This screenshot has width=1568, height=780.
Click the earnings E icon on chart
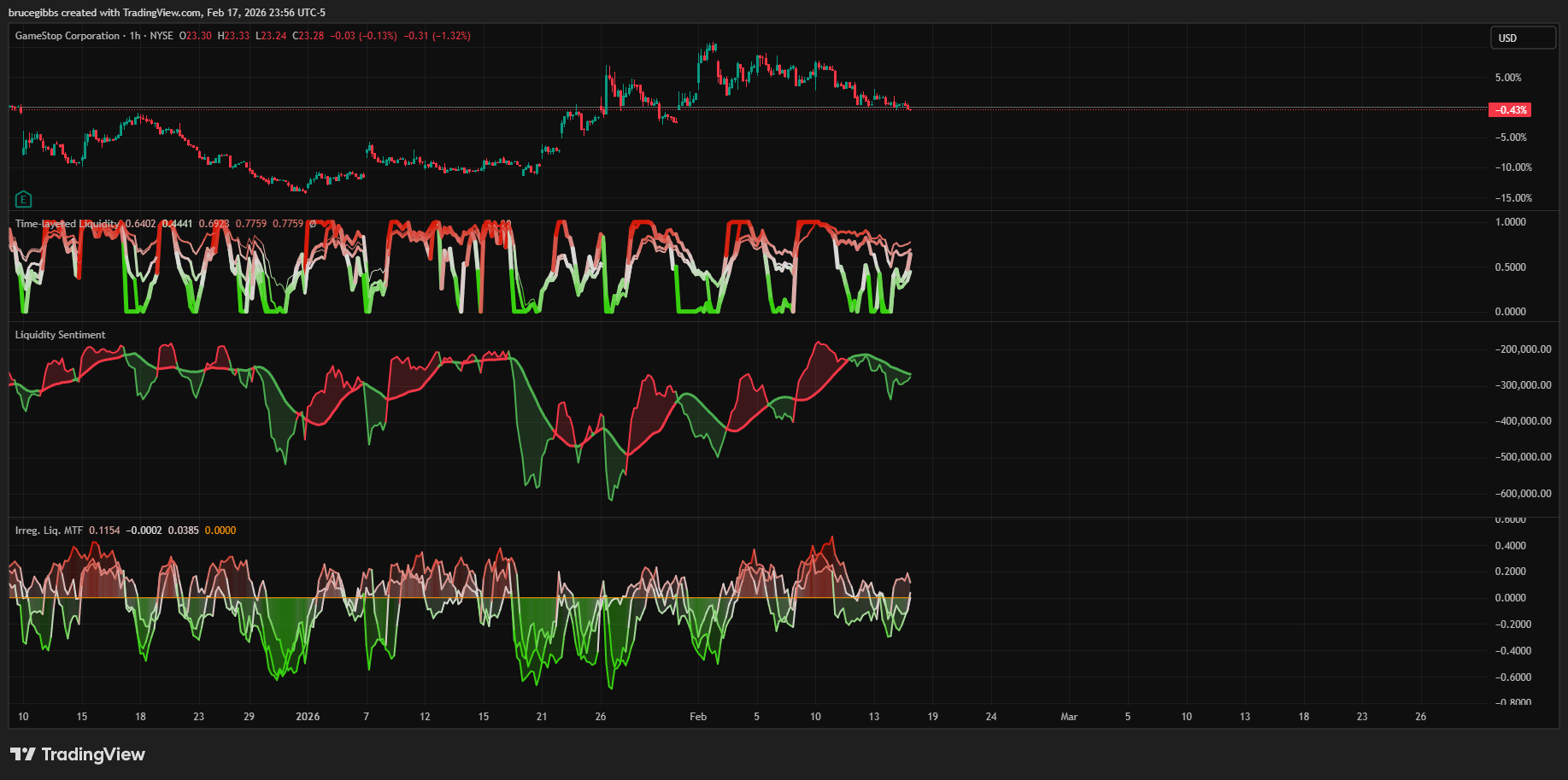(x=23, y=200)
